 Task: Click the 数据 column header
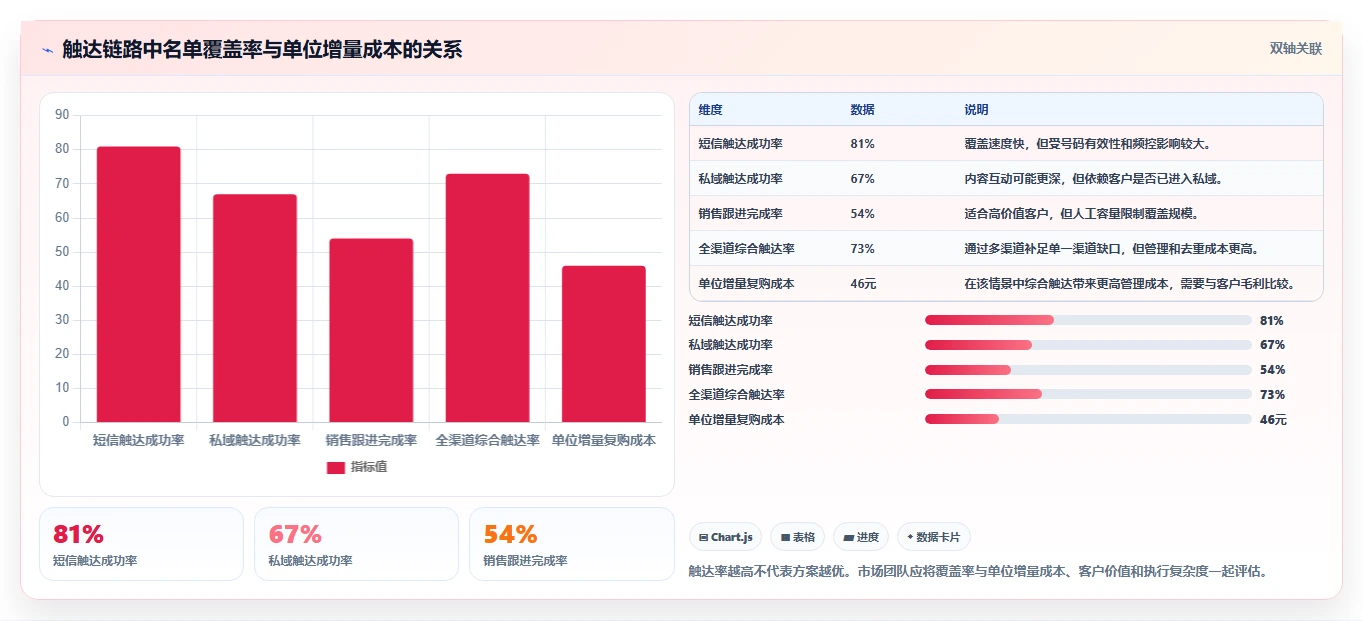tap(862, 110)
